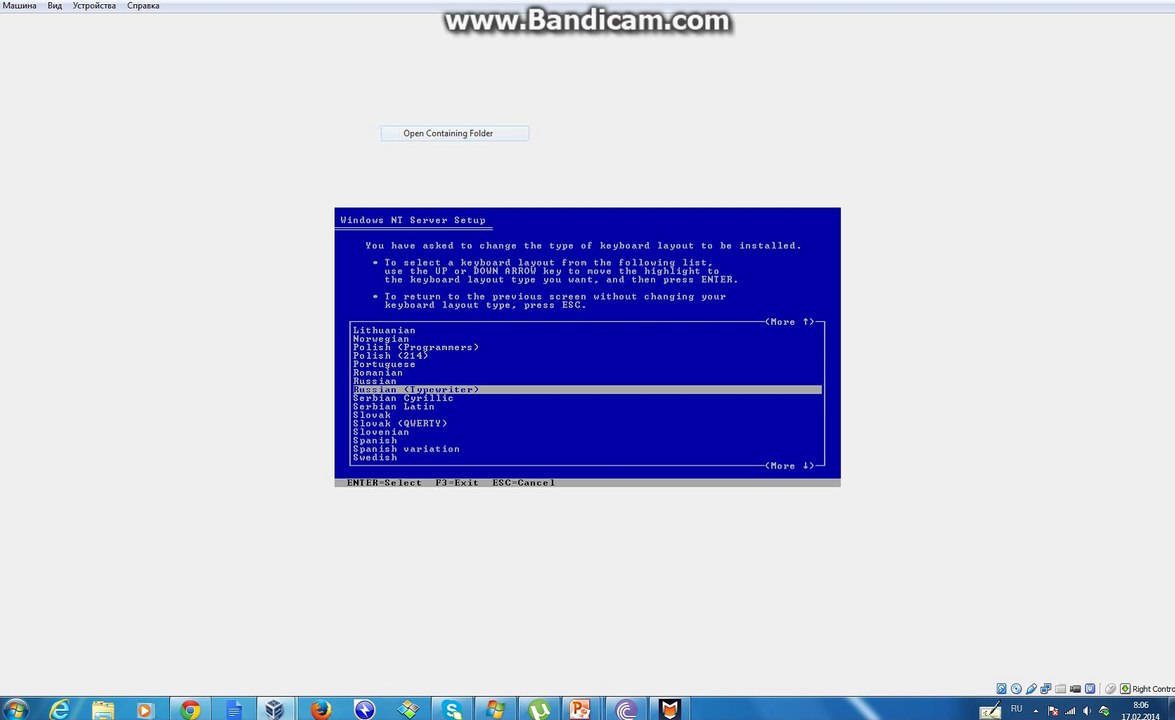Click the VirtualBox network adapters icon
Viewport: 1175px width, 720px height.
(1045, 689)
